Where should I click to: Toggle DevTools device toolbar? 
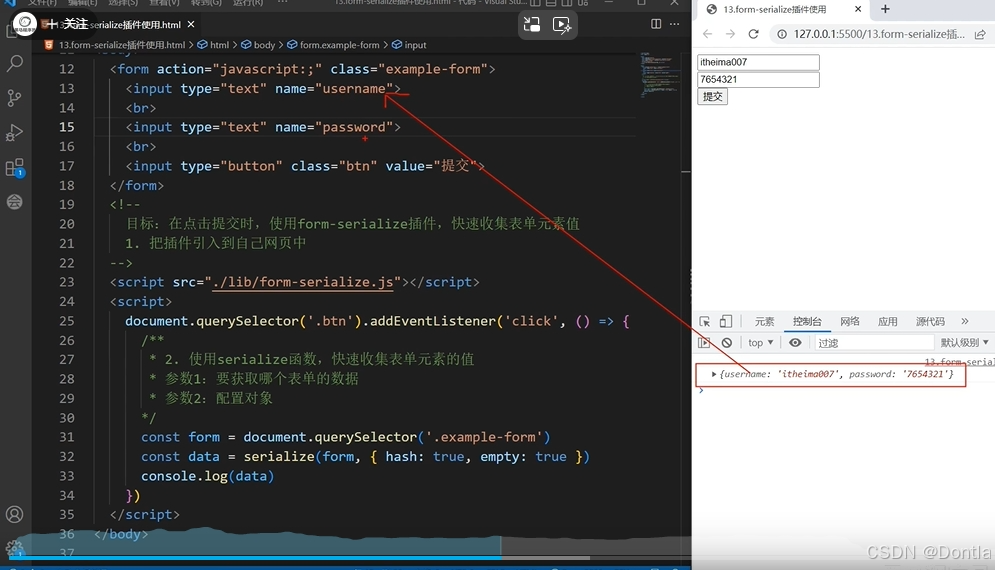725,322
